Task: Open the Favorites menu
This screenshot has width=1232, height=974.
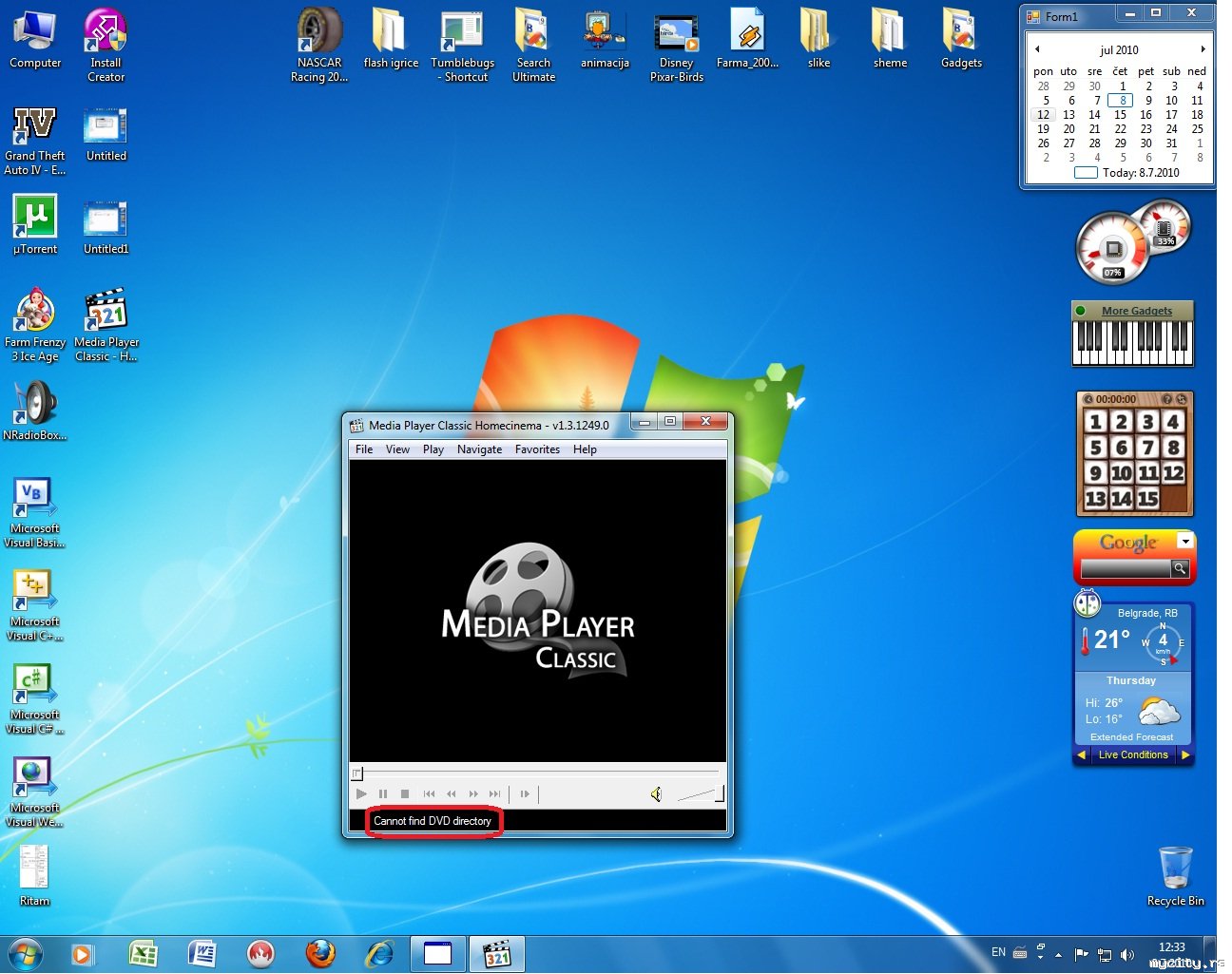Action: tap(537, 449)
